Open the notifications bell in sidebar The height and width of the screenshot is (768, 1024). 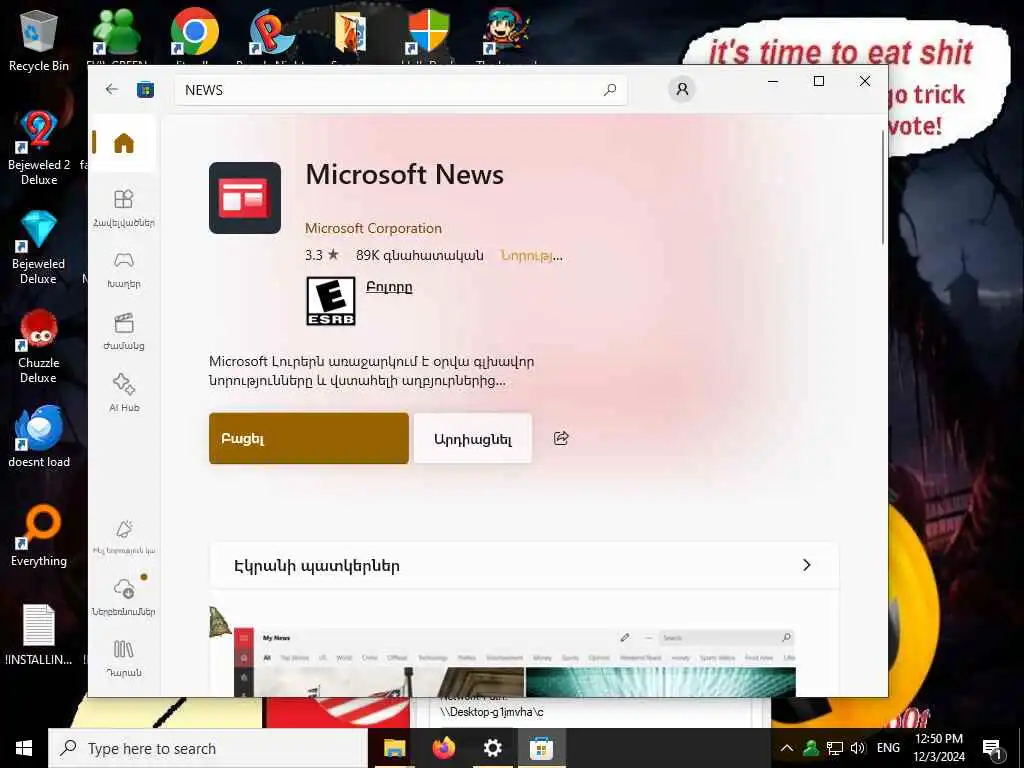[x=123, y=537]
